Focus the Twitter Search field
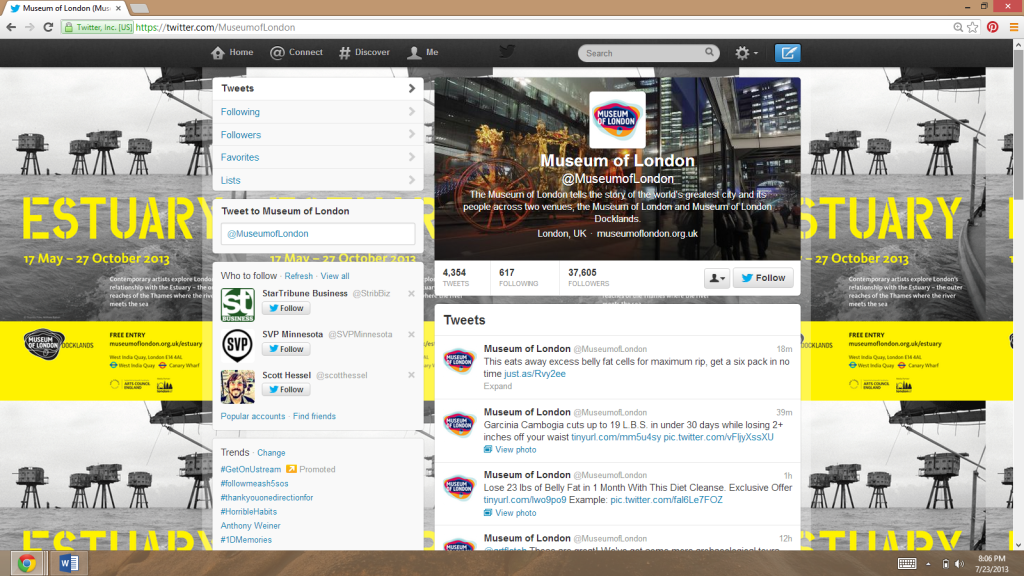Screen dimensions: 1024x576 [648, 53]
